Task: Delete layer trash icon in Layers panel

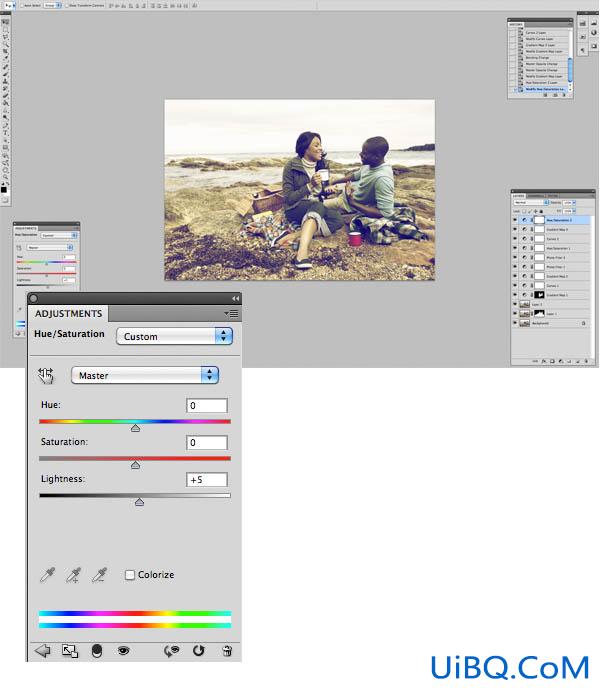Action: pos(586,361)
